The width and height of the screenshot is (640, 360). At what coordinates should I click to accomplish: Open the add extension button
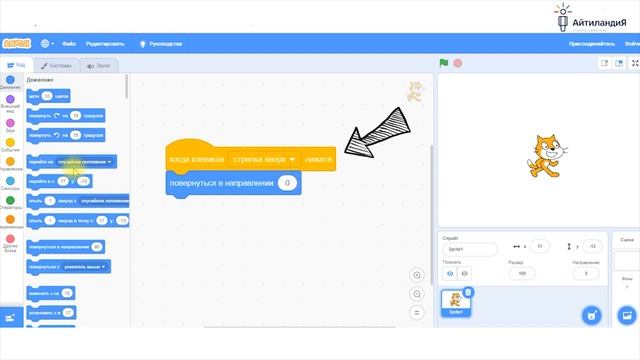pos(11,317)
